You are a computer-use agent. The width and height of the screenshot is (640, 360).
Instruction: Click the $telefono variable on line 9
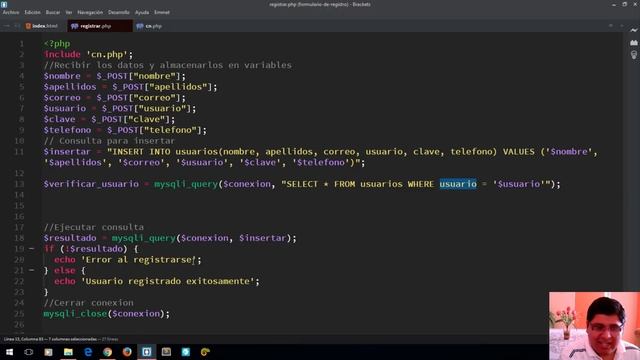coord(67,130)
